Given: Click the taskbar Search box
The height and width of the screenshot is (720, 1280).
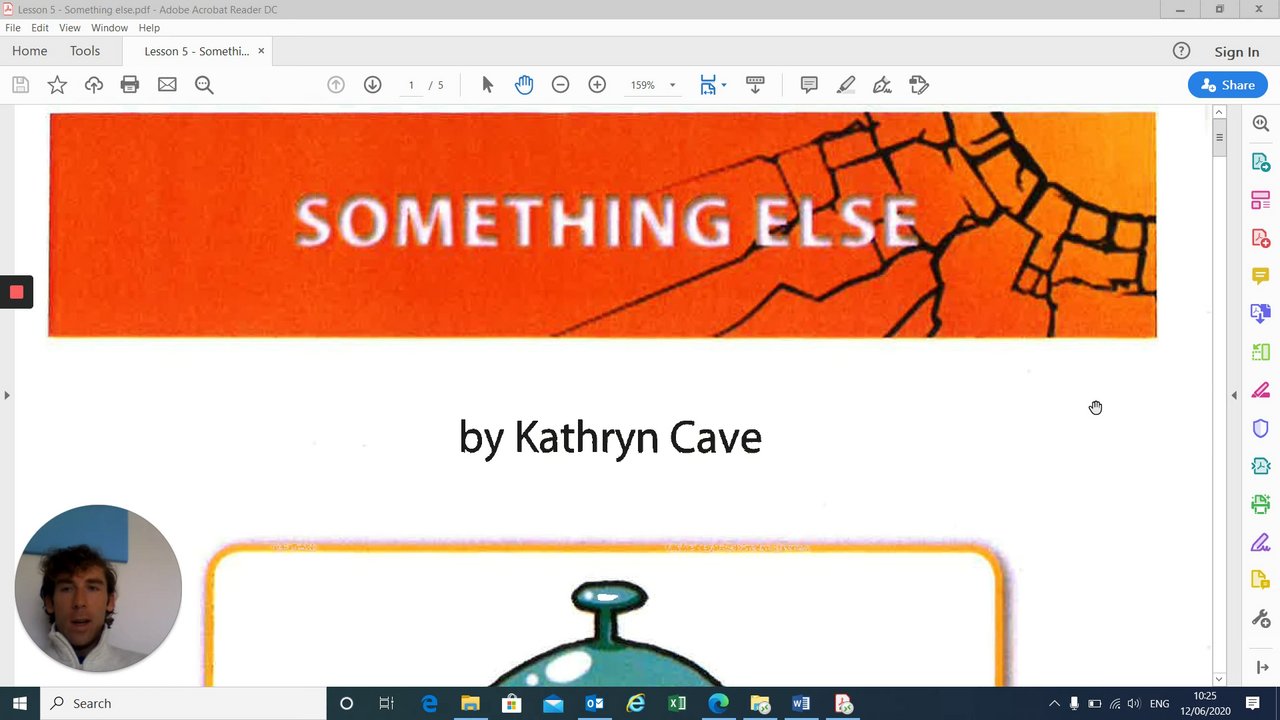Looking at the screenshot, I should click(x=183, y=703).
